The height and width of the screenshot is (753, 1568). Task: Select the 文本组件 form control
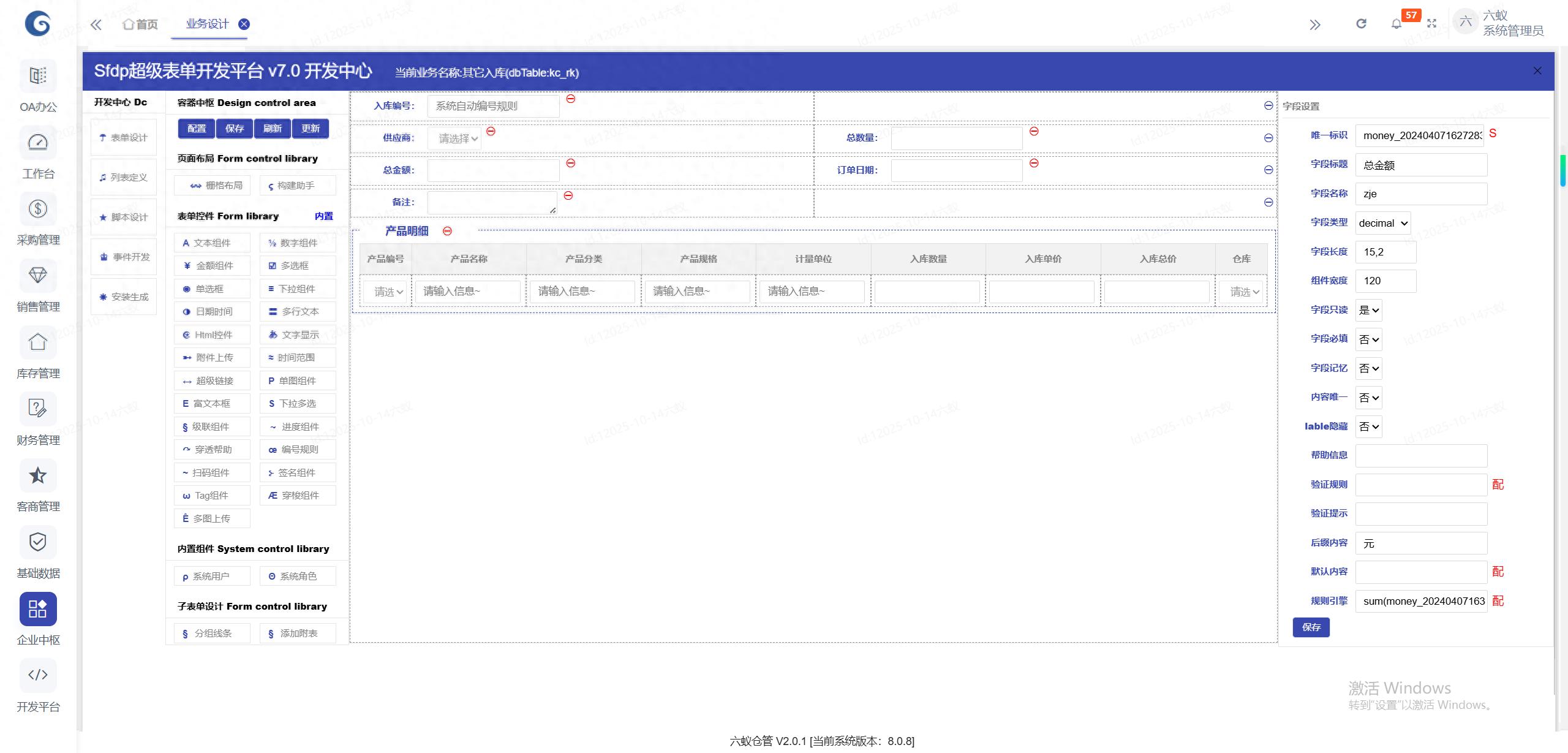(x=211, y=243)
